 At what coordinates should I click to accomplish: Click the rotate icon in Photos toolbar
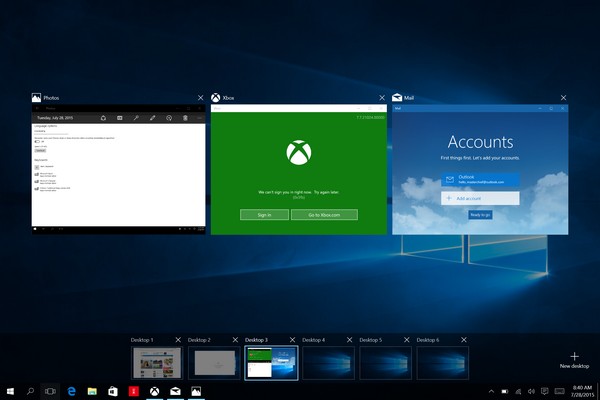(x=169, y=118)
